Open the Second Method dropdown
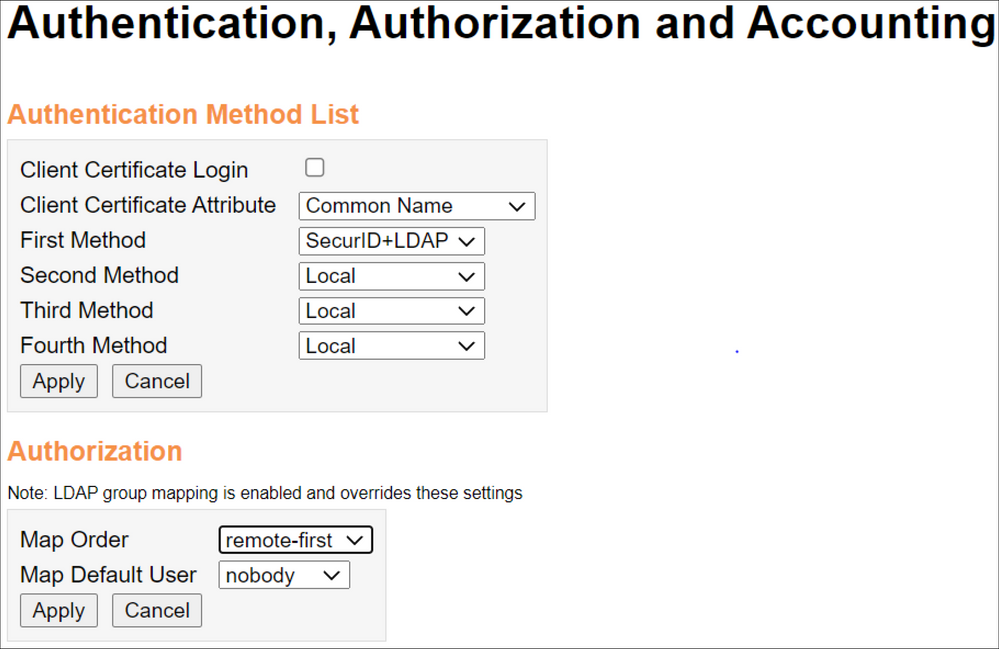 pyautogui.click(x=391, y=276)
